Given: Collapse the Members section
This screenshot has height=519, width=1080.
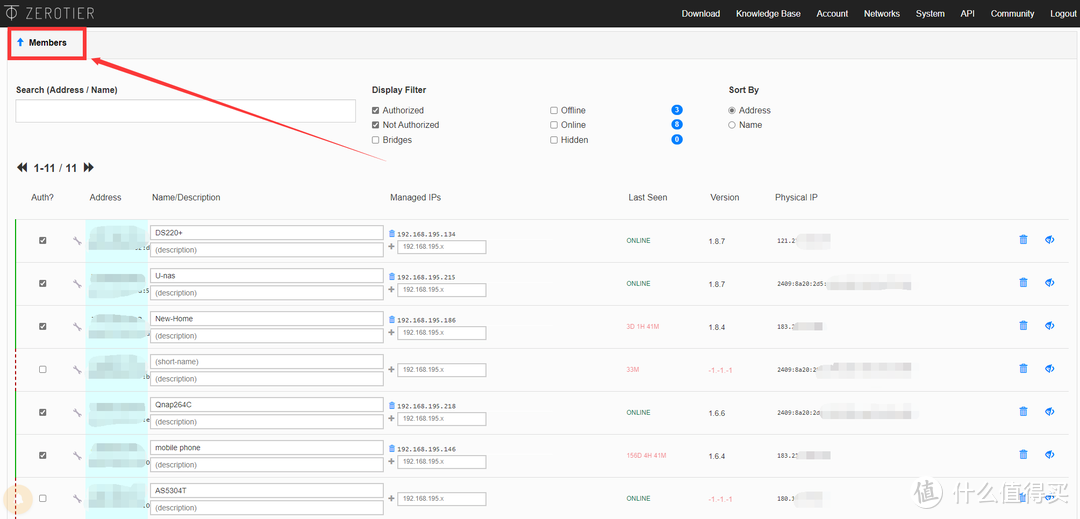Looking at the screenshot, I should pos(42,43).
